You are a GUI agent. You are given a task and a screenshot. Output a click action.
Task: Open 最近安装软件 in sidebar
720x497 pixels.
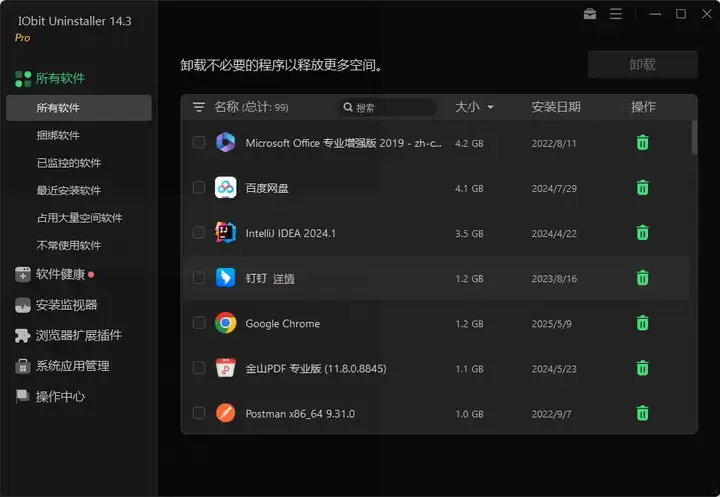pyautogui.click(x=69, y=190)
